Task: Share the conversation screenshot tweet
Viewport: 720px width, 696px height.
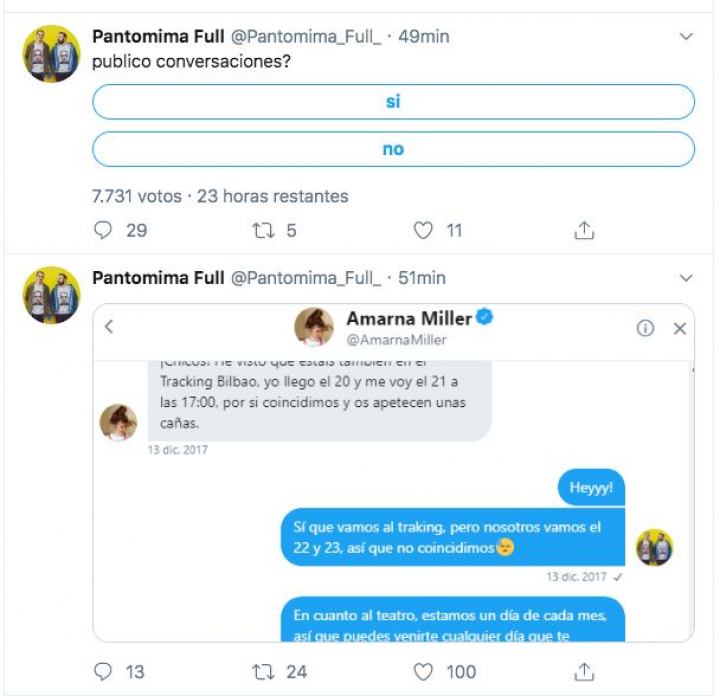Action: tap(584, 672)
